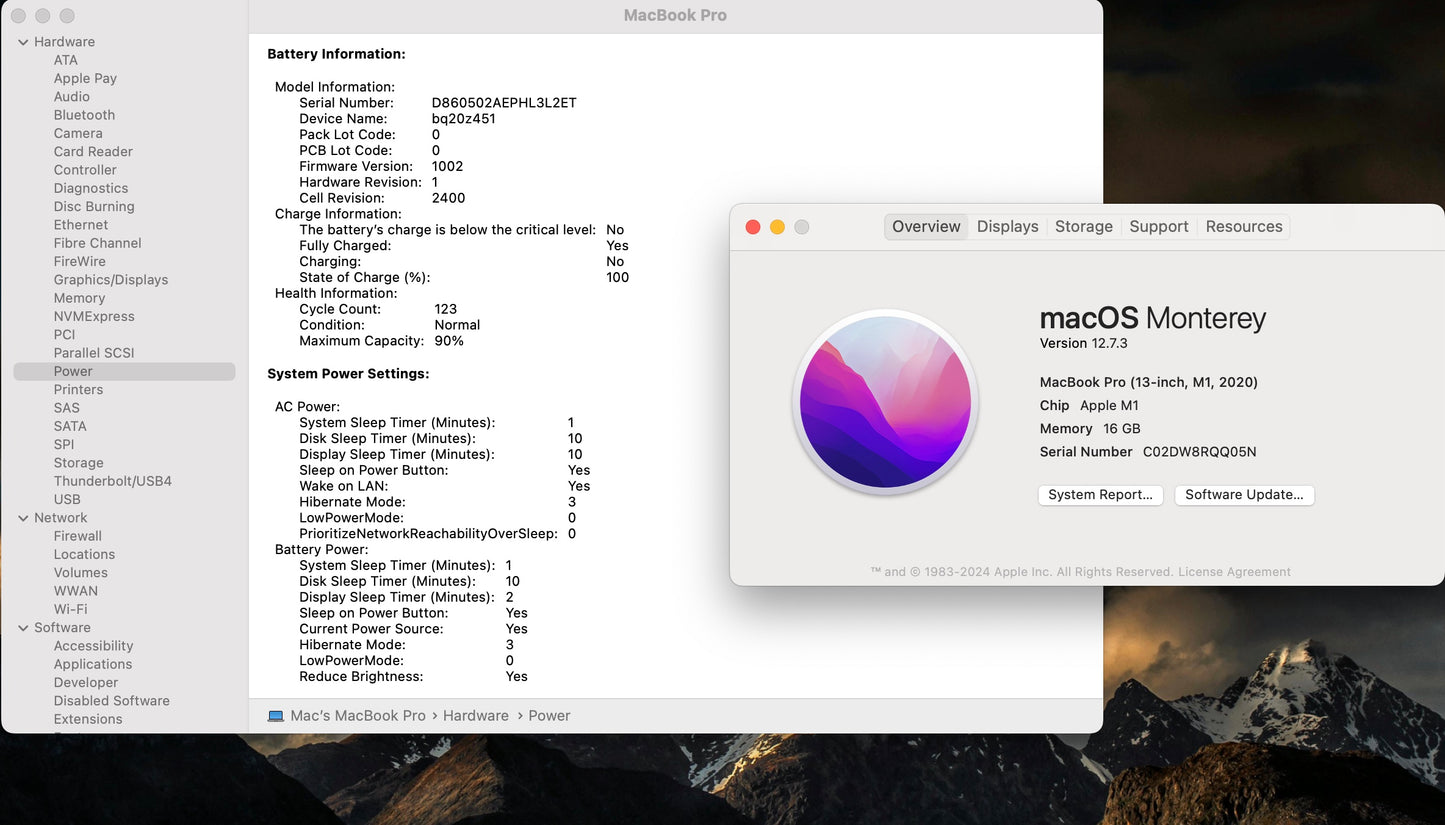Select Bluetooth in the sidebar
The height and width of the screenshot is (825, 1445).
click(84, 115)
